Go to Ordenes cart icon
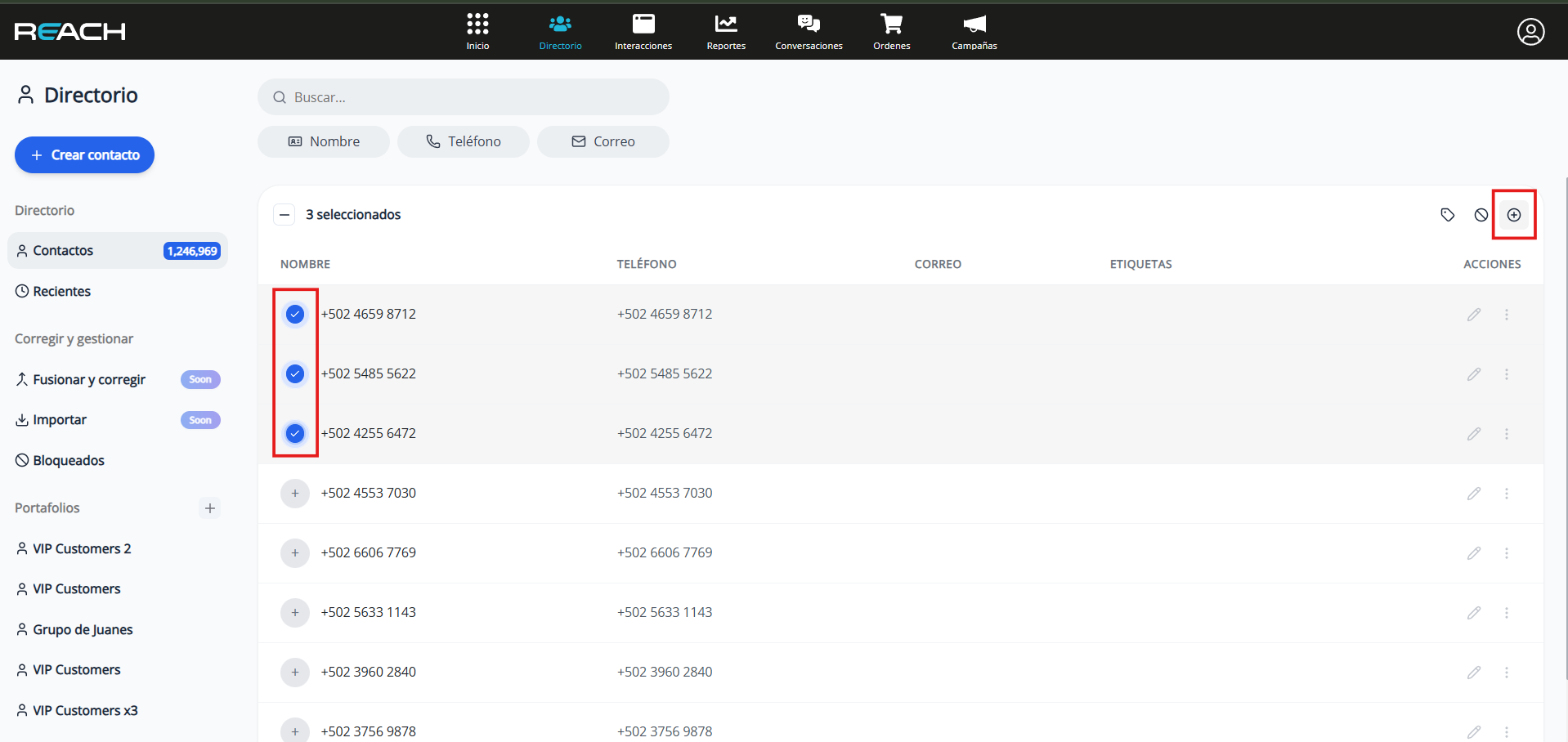1568x742 pixels. point(891,32)
